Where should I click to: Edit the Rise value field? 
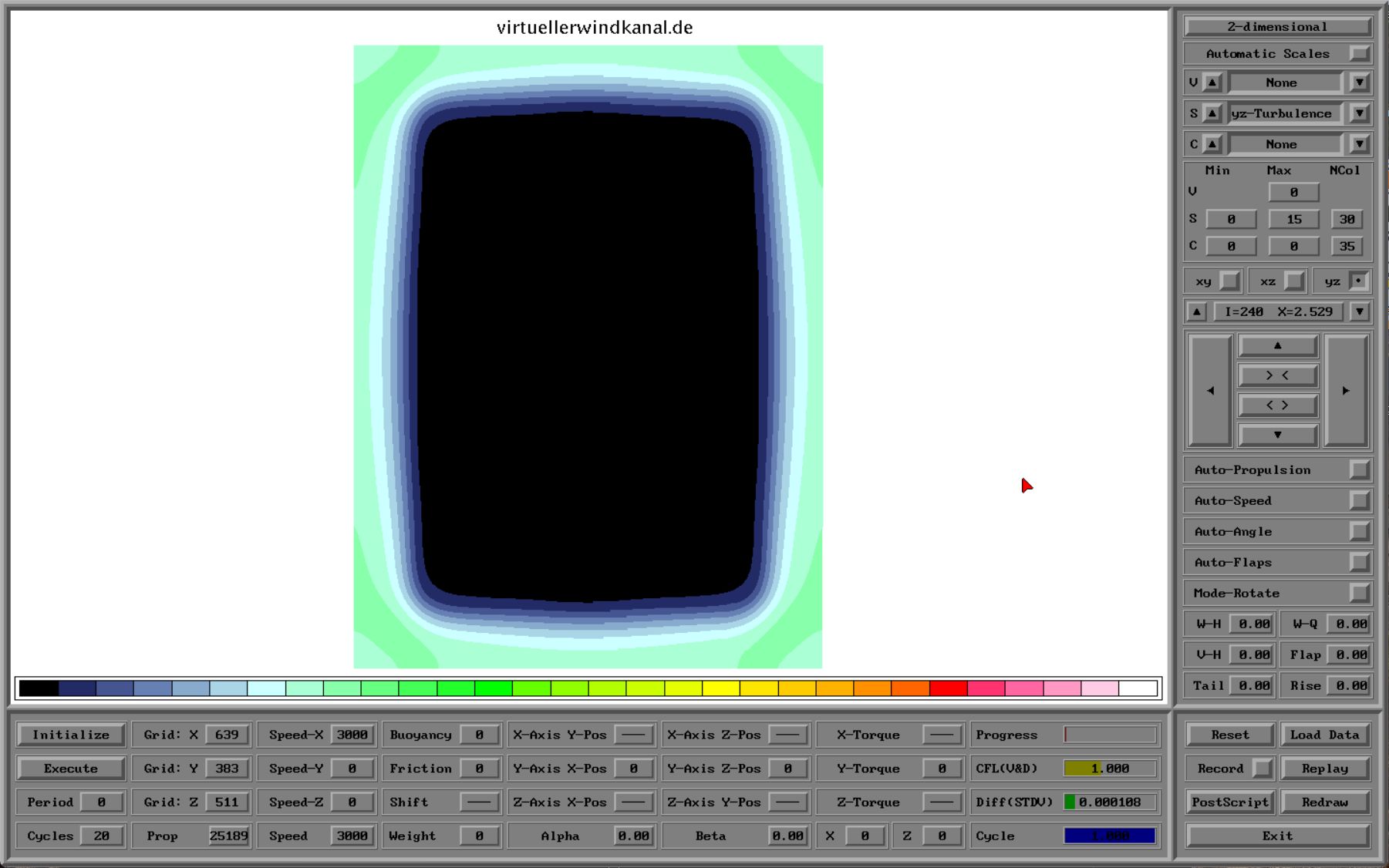pyautogui.click(x=1348, y=685)
